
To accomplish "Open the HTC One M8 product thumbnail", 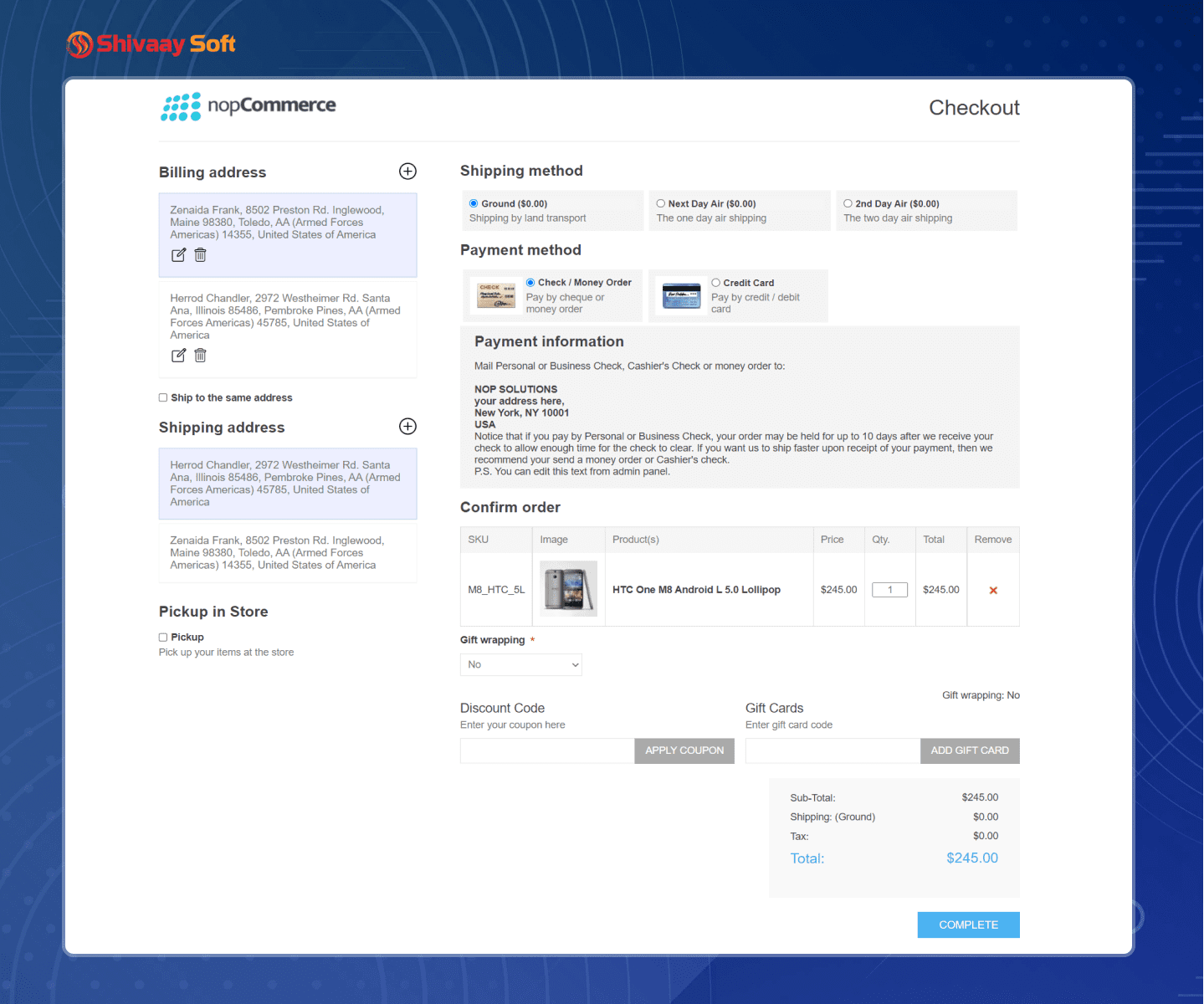I will (569, 589).
